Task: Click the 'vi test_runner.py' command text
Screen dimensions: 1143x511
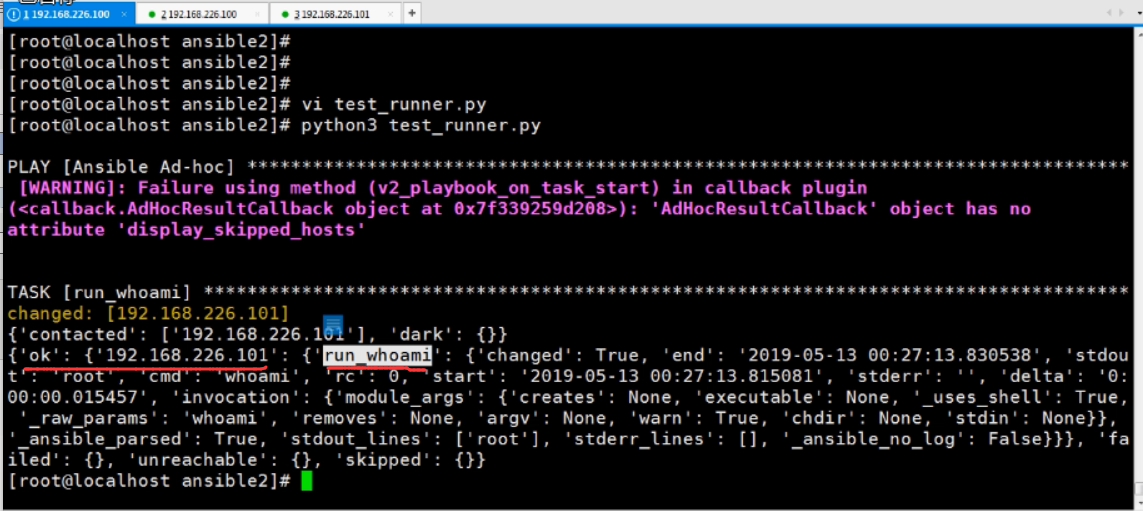Action: [x=394, y=104]
